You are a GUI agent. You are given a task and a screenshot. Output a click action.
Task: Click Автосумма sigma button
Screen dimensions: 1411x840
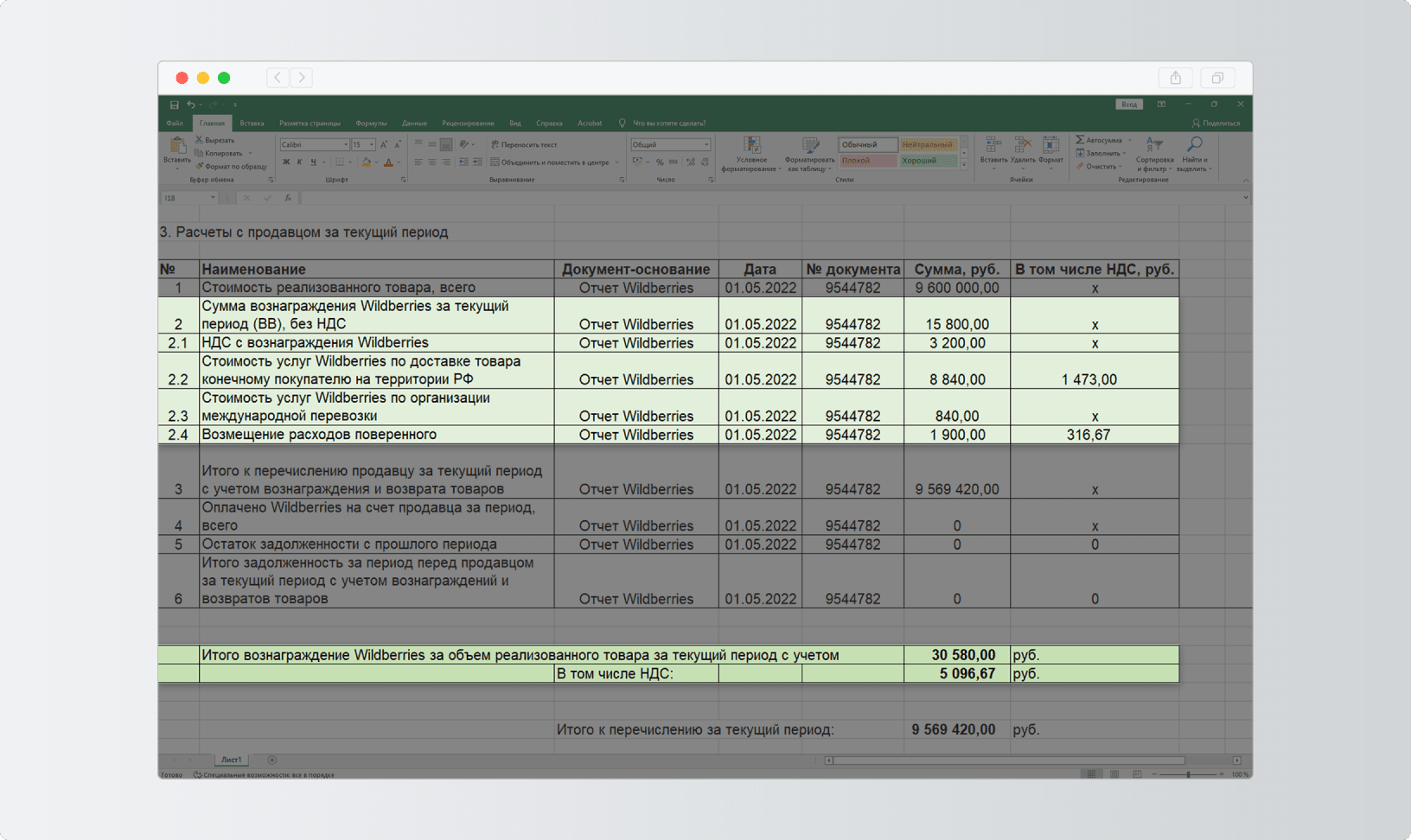1099,140
